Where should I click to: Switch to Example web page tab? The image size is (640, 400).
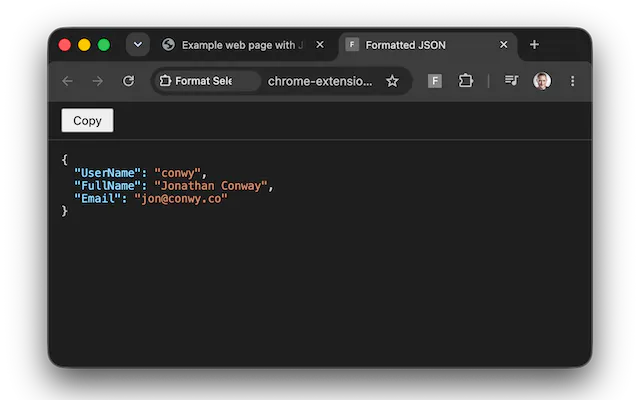(x=244, y=45)
